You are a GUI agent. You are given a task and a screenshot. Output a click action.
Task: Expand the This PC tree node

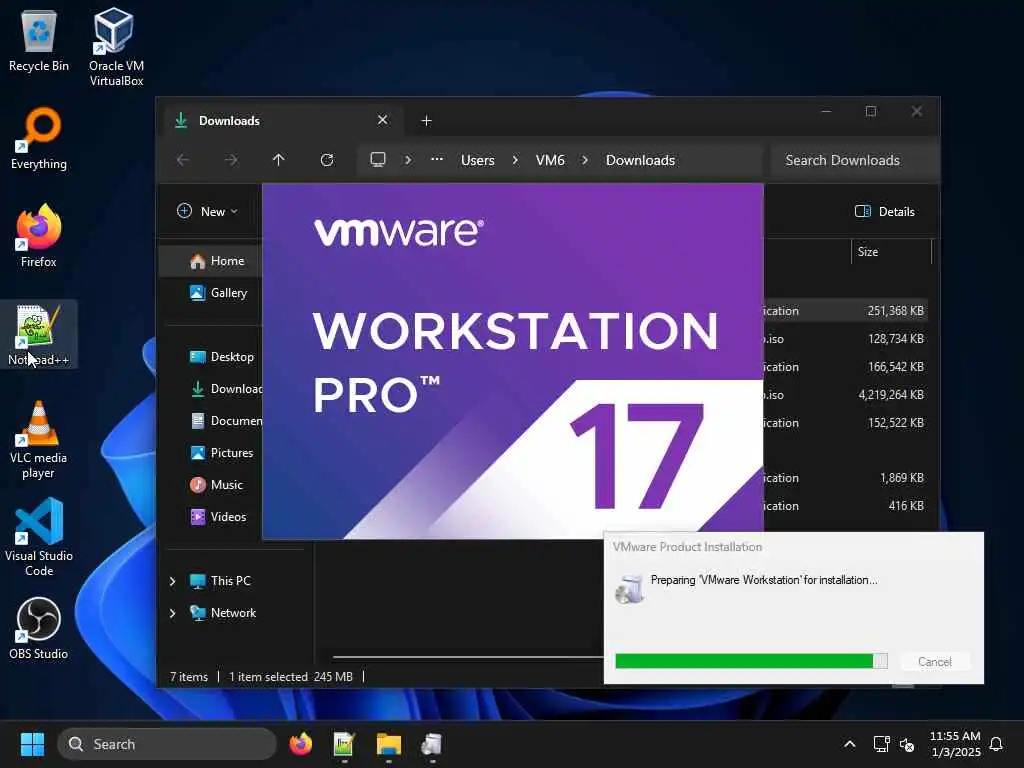pyautogui.click(x=172, y=581)
